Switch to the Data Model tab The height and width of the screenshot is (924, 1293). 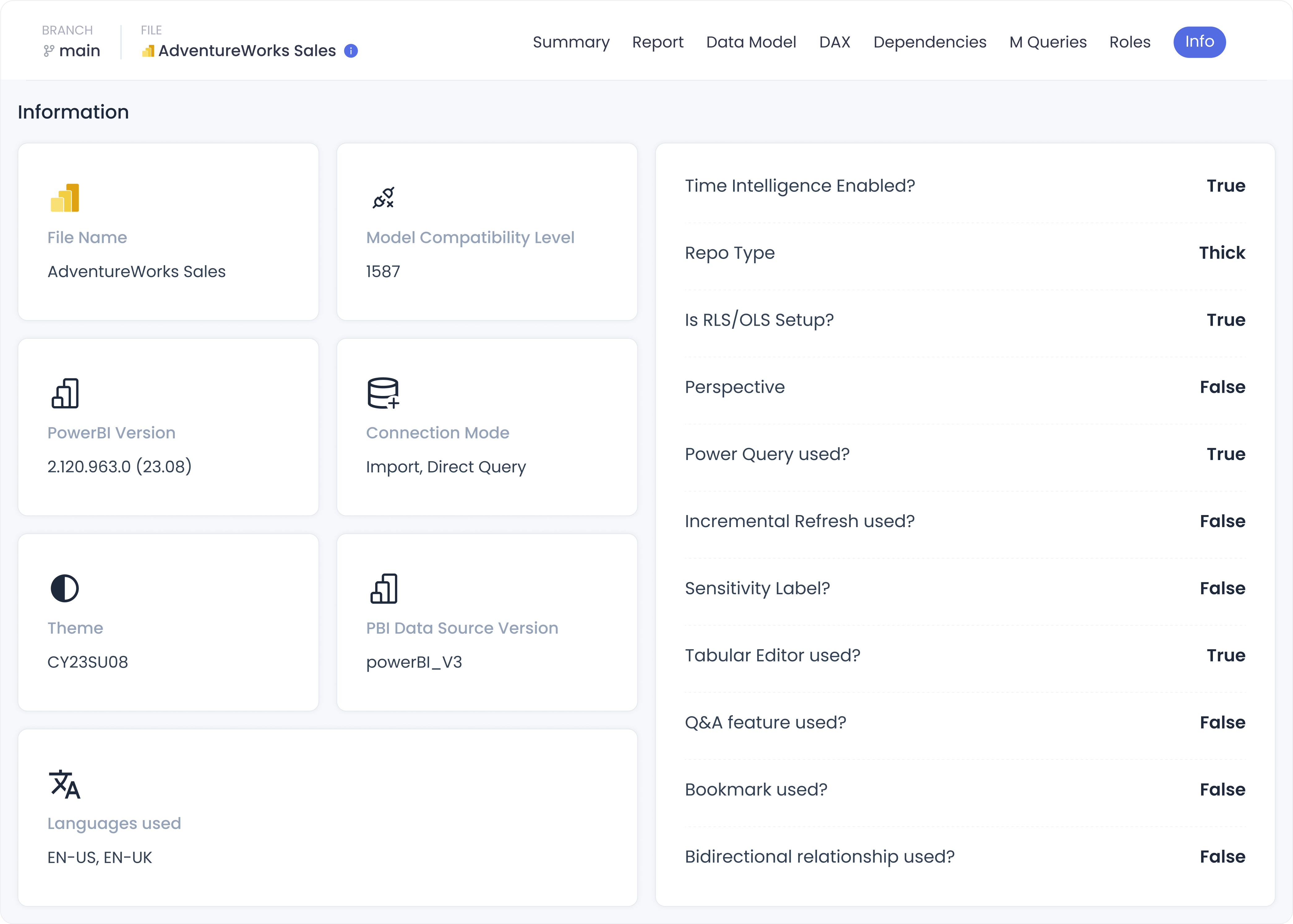751,42
